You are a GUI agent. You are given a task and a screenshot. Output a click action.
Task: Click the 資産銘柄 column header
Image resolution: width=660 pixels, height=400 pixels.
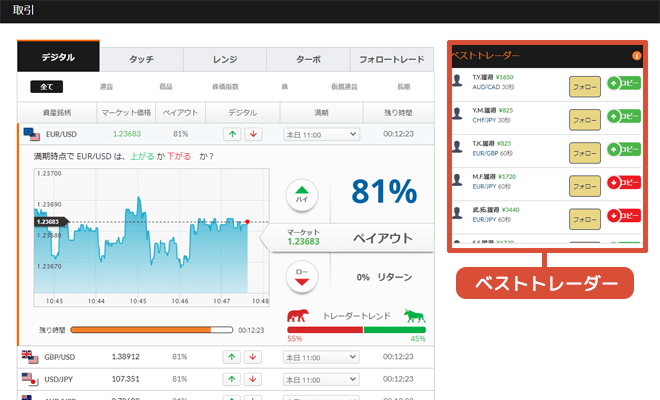click(57, 112)
